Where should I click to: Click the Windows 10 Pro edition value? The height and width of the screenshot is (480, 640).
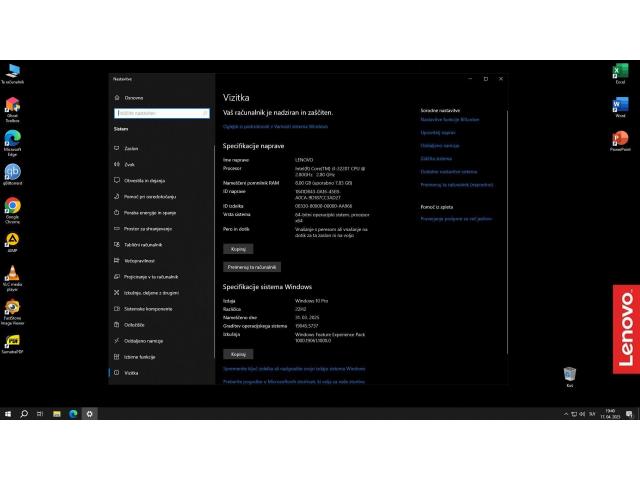pos(311,301)
